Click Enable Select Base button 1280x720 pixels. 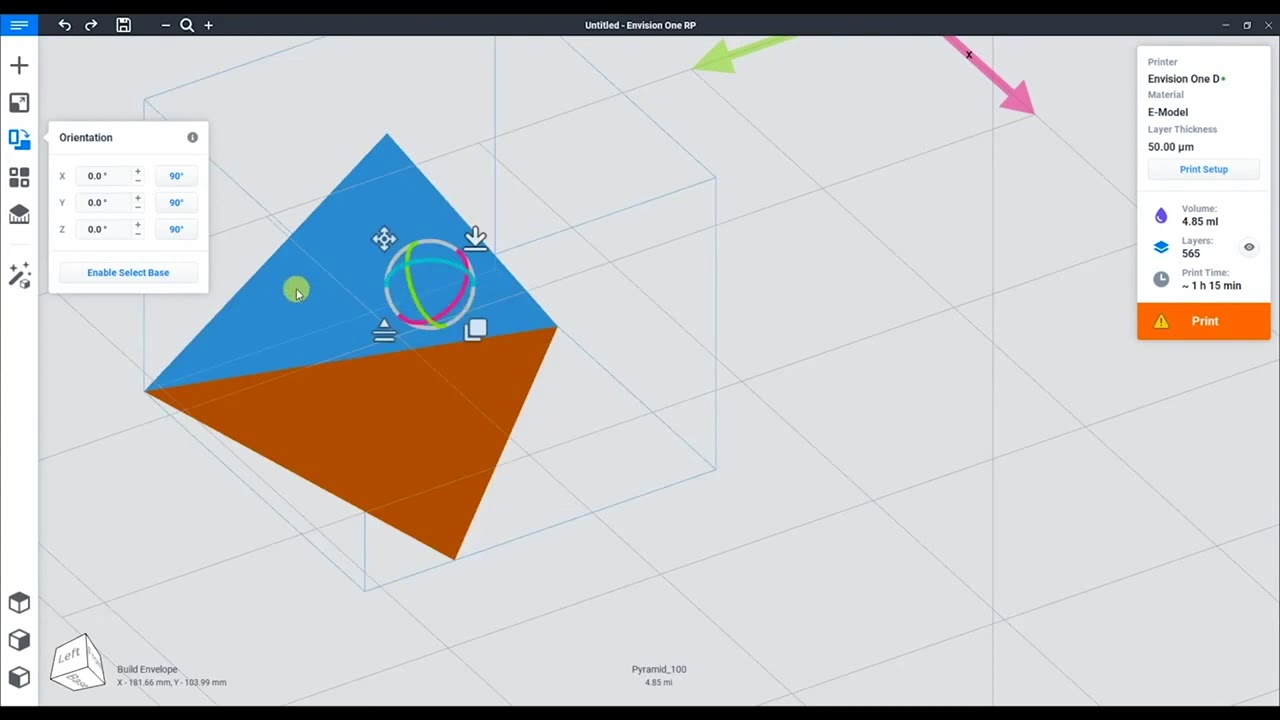[x=128, y=272]
